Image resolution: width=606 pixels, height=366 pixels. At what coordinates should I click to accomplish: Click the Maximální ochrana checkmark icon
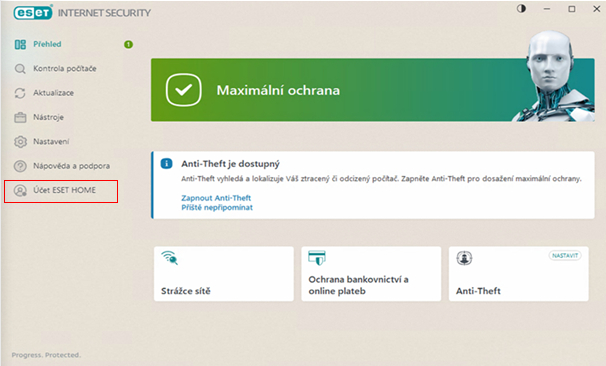pos(184,90)
